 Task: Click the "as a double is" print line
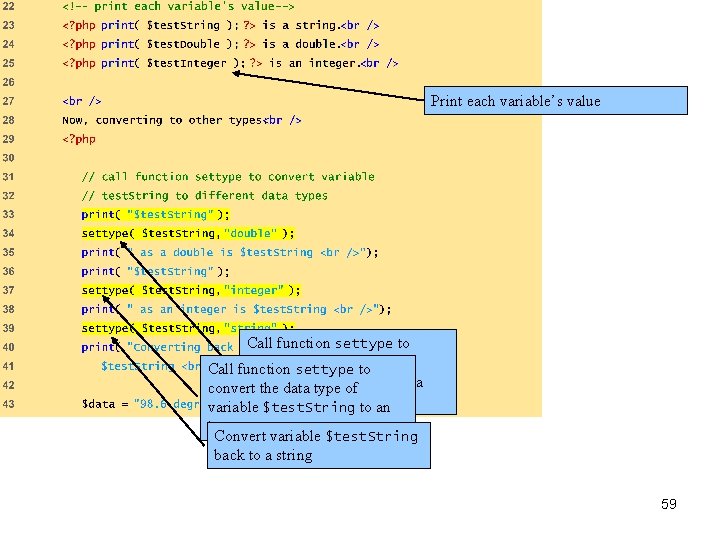pos(230,253)
